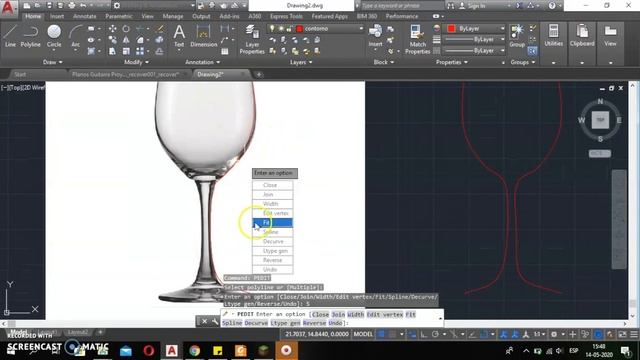Screen dimensions: 640x360
Task: Toggle grid display in status bar
Action: (x=381, y=334)
